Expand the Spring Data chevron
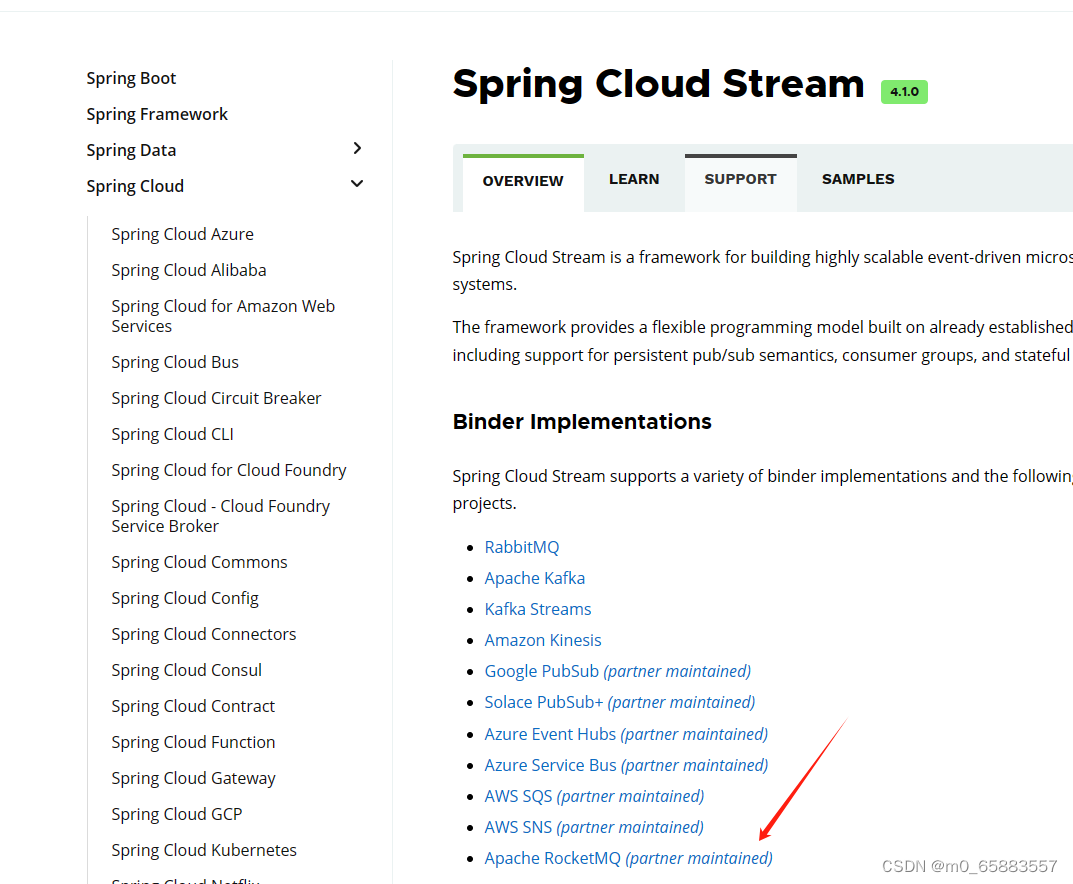 357,148
